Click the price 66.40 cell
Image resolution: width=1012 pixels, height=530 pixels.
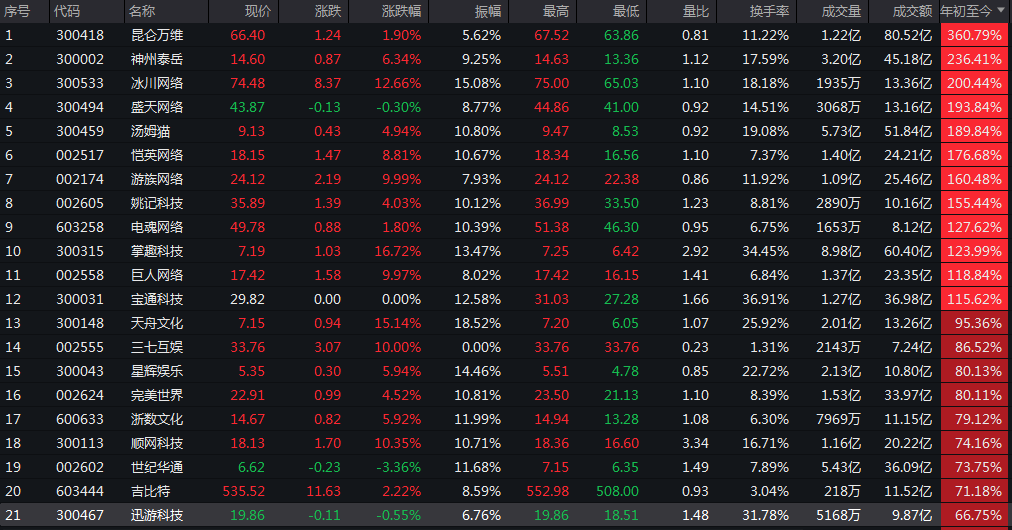(x=248, y=35)
